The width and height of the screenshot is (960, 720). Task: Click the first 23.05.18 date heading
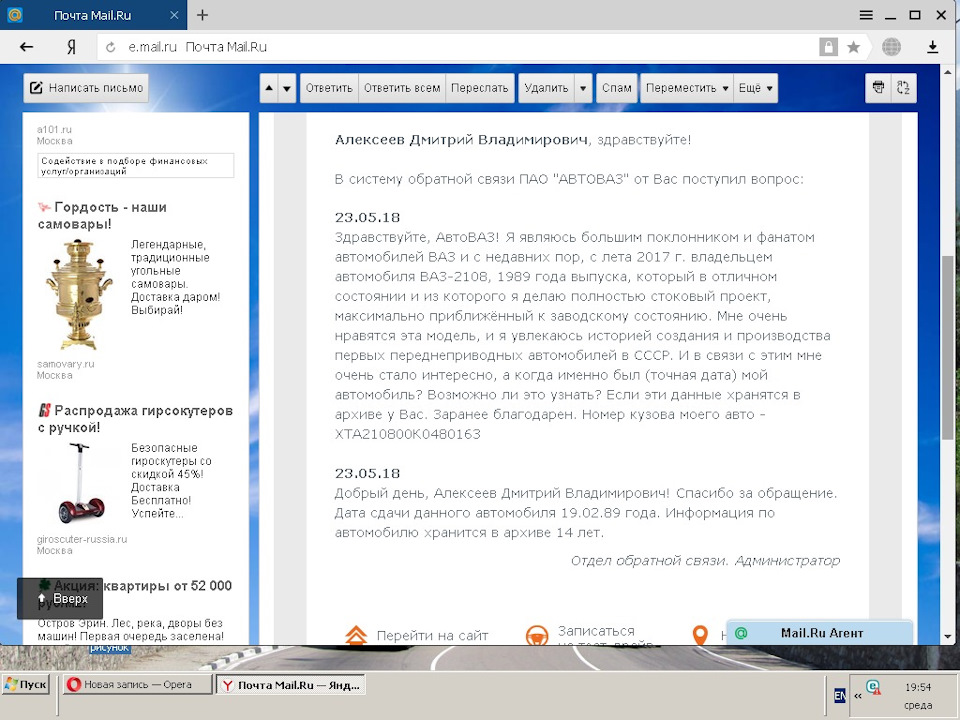367,217
